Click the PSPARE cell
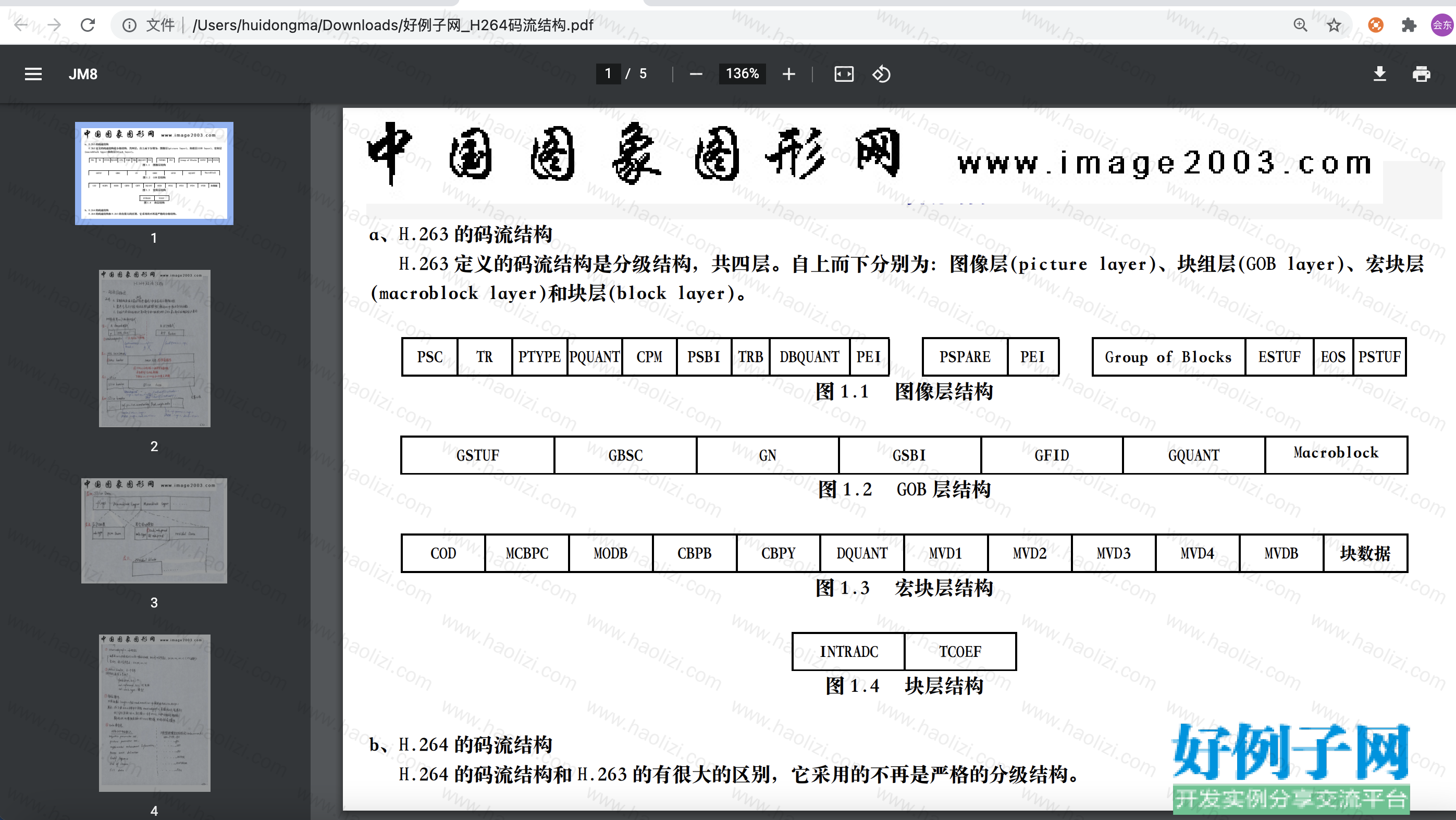Viewport: 1456px width, 820px height. click(x=965, y=357)
